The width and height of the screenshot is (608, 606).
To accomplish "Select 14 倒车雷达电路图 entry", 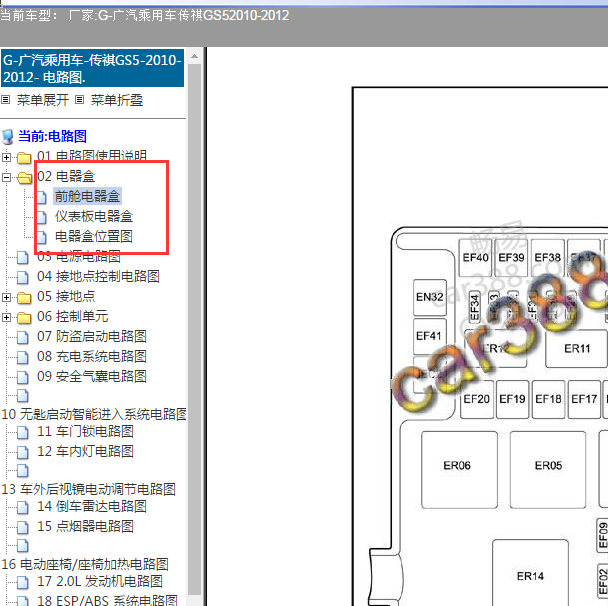I will (x=92, y=506).
